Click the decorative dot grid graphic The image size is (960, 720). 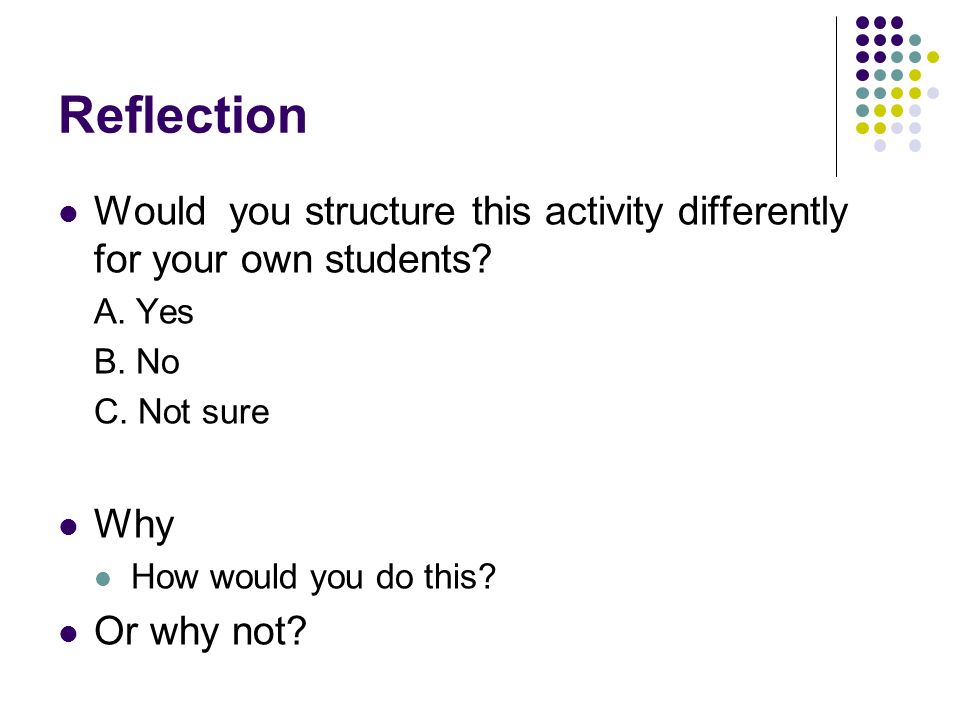897,84
